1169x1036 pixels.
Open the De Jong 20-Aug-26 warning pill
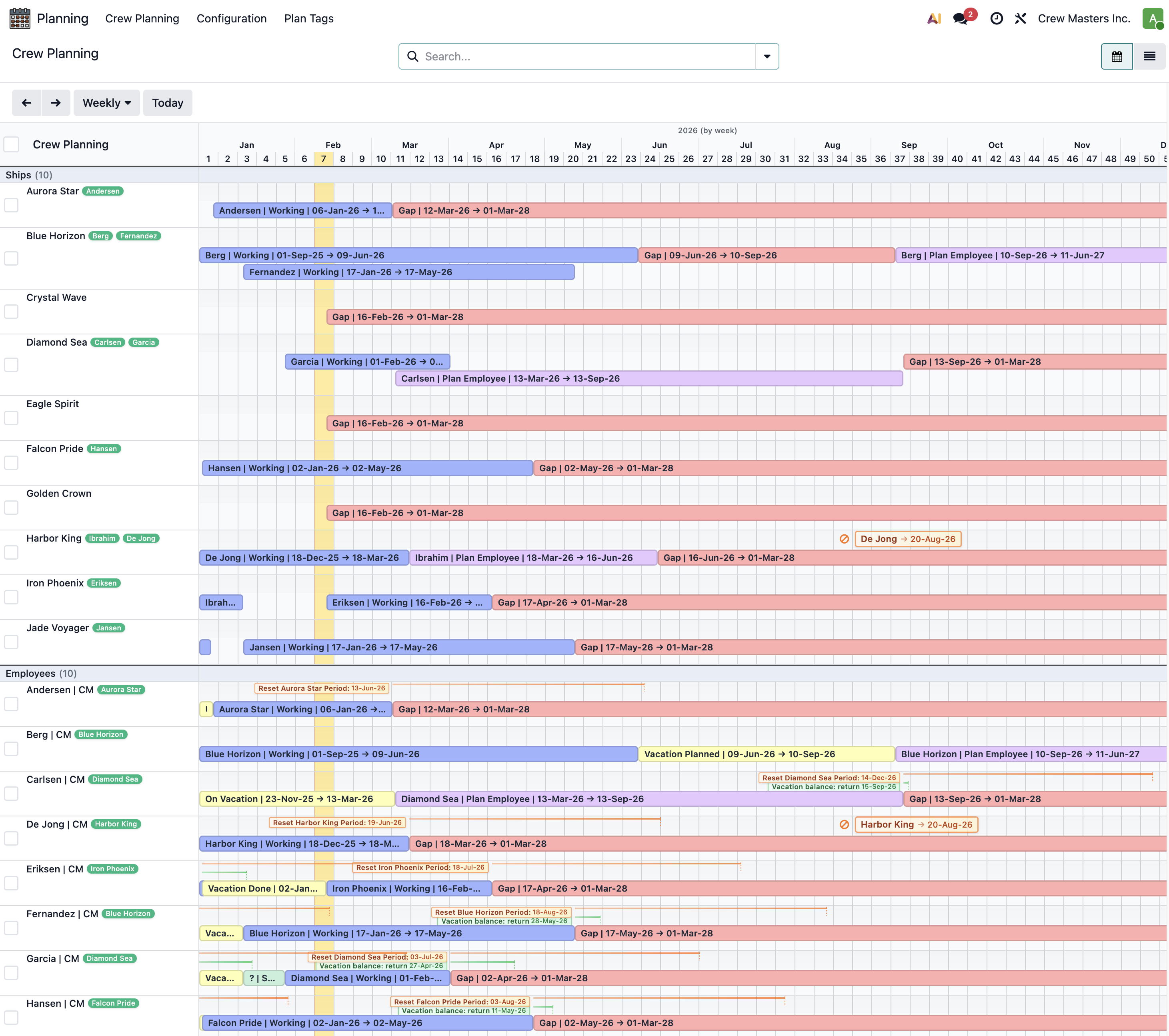point(908,539)
